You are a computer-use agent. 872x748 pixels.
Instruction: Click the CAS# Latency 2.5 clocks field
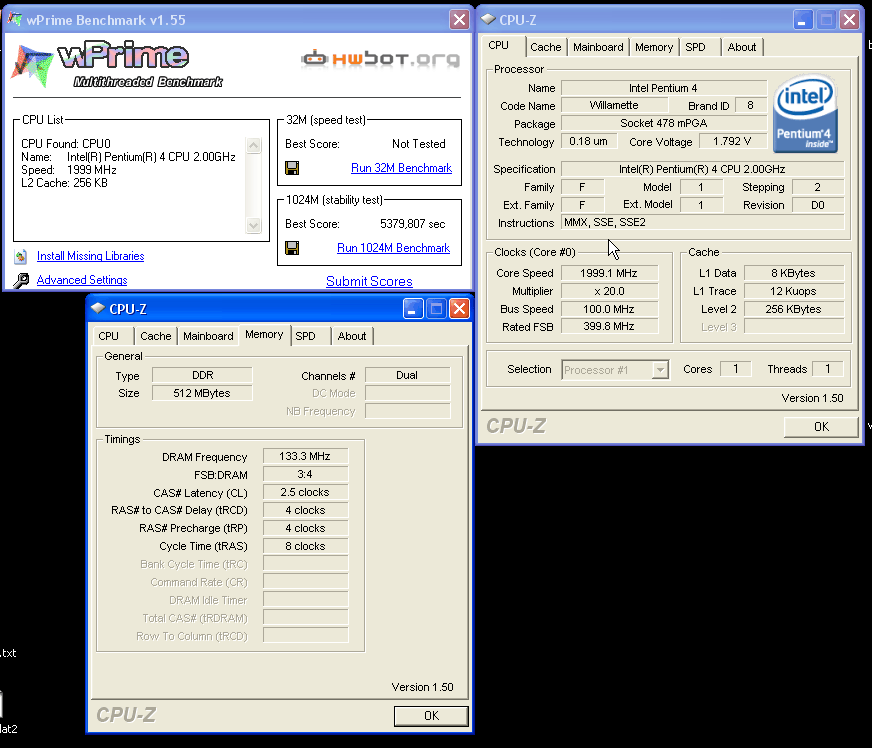click(305, 492)
